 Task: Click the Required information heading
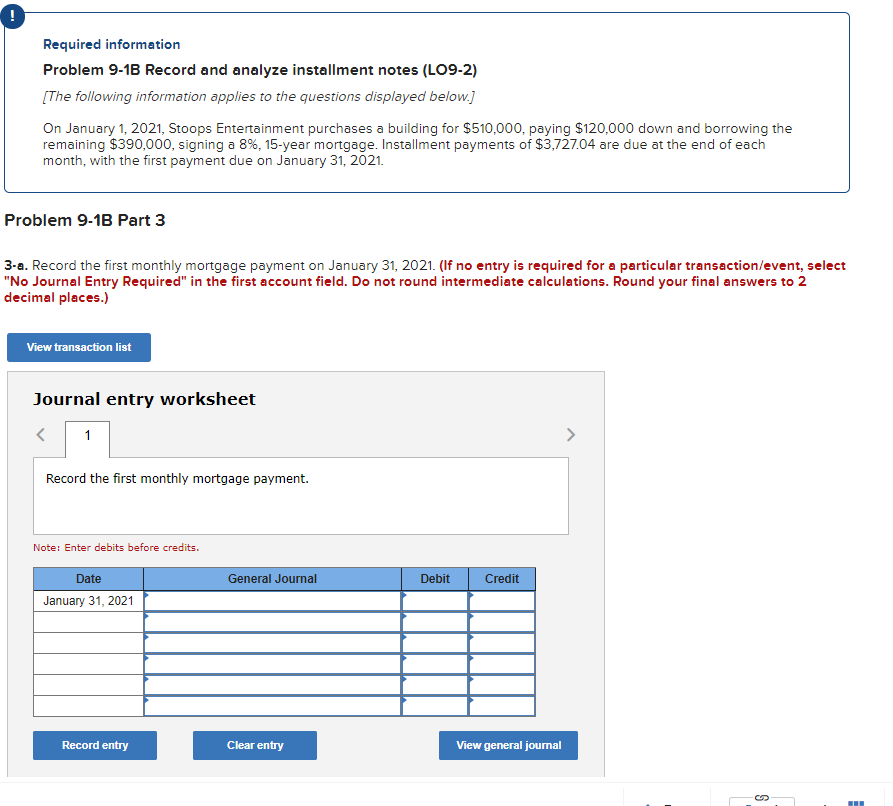(x=112, y=44)
